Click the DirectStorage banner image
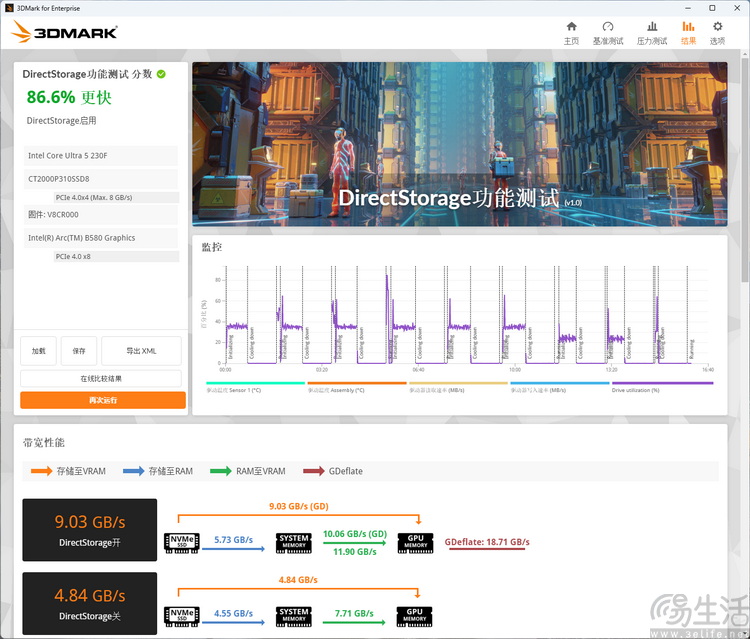This screenshot has width=750, height=639. pyautogui.click(x=460, y=144)
